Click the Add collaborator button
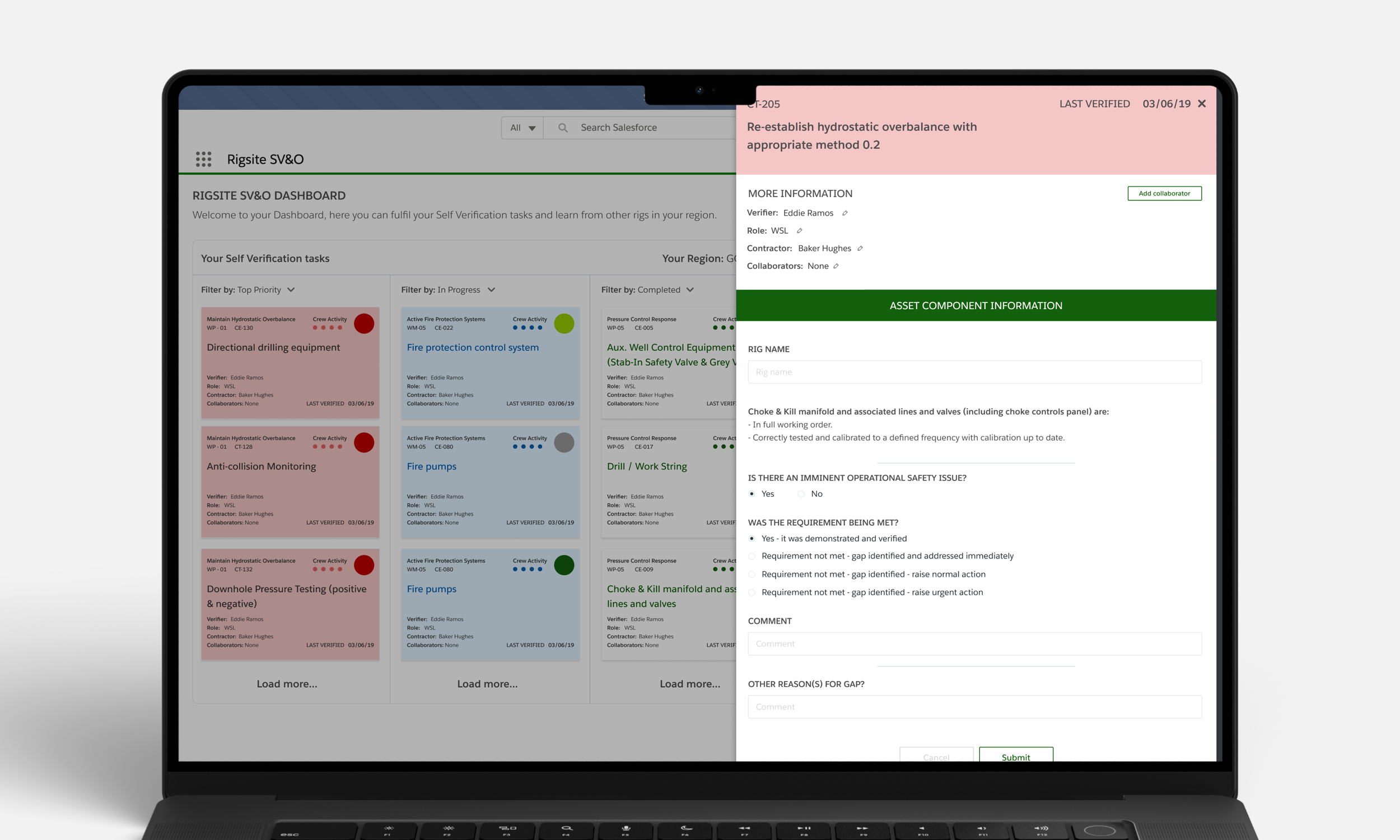This screenshot has width=1400, height=840. [x=1164, y=194]
